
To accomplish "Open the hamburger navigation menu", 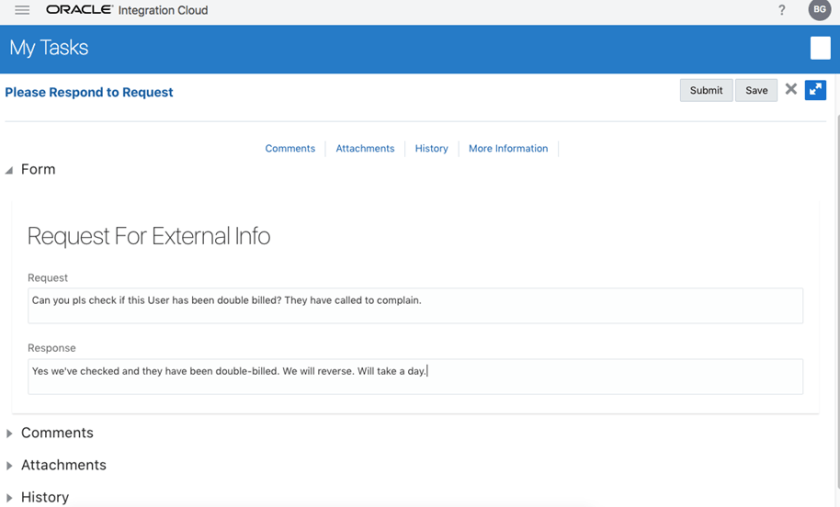I will coord(22,10).
